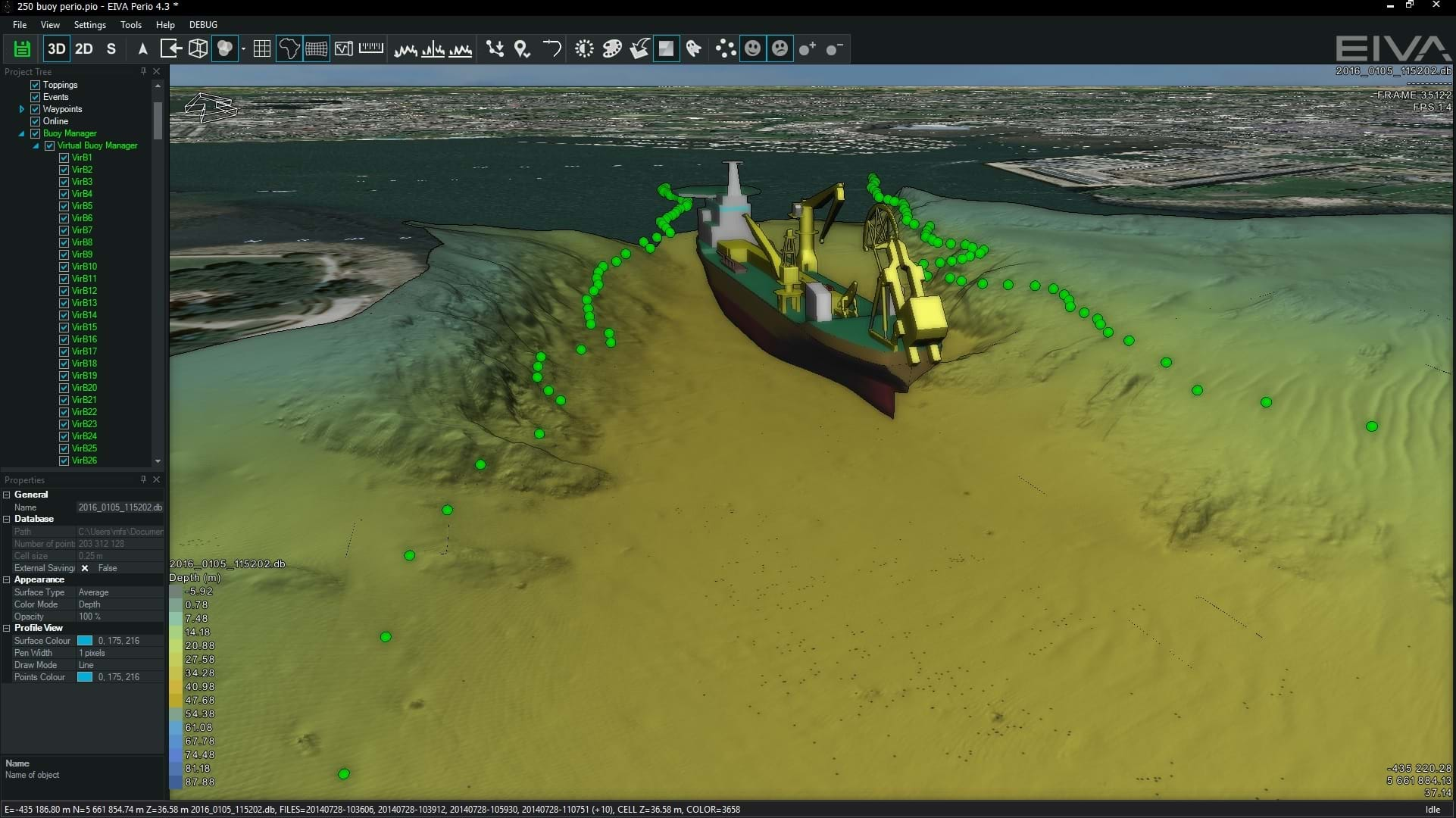Select the grid display tool
This screenshot has width=1456, height=818.
[261, 47]
